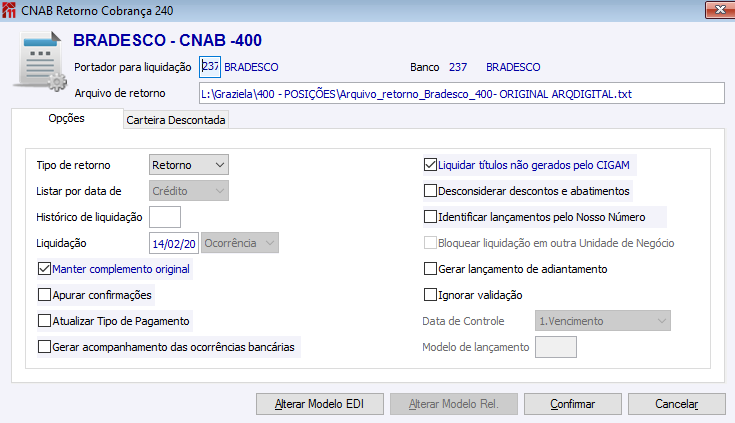Click the Alterar Modelo EDI button

[x=320, y=404]
